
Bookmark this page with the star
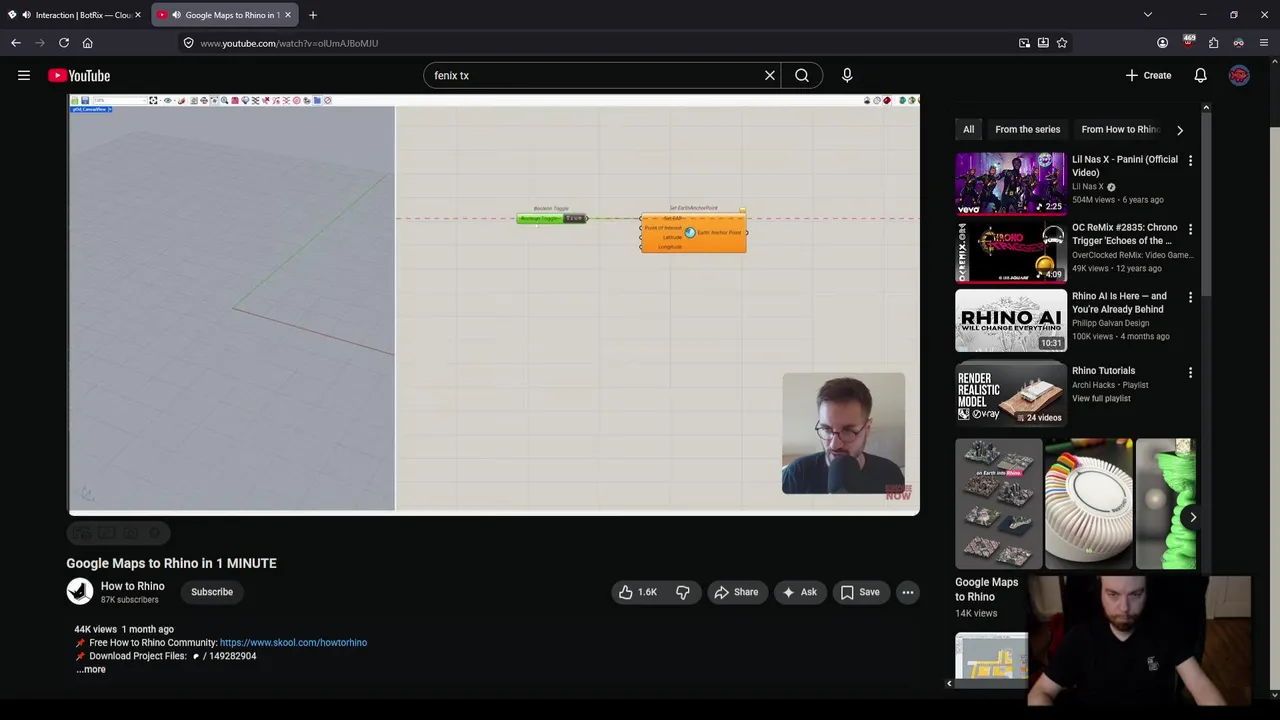(1062, 43)
